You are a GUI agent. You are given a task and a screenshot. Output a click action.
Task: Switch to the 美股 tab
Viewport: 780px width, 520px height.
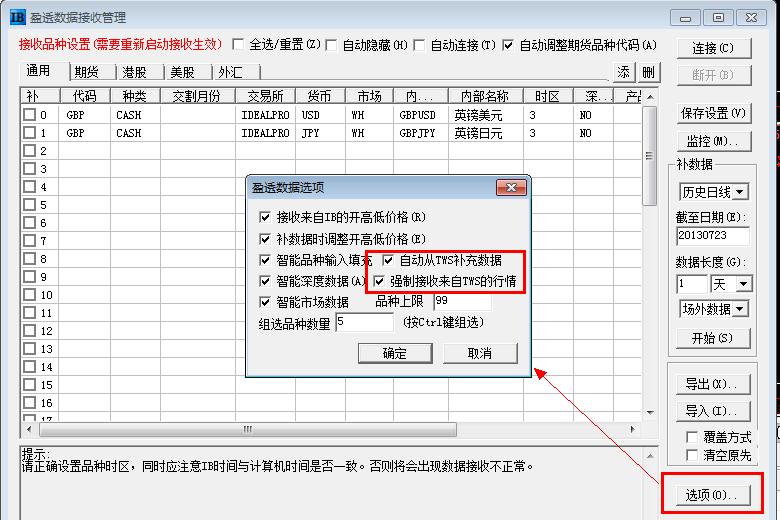pos(189,73)
